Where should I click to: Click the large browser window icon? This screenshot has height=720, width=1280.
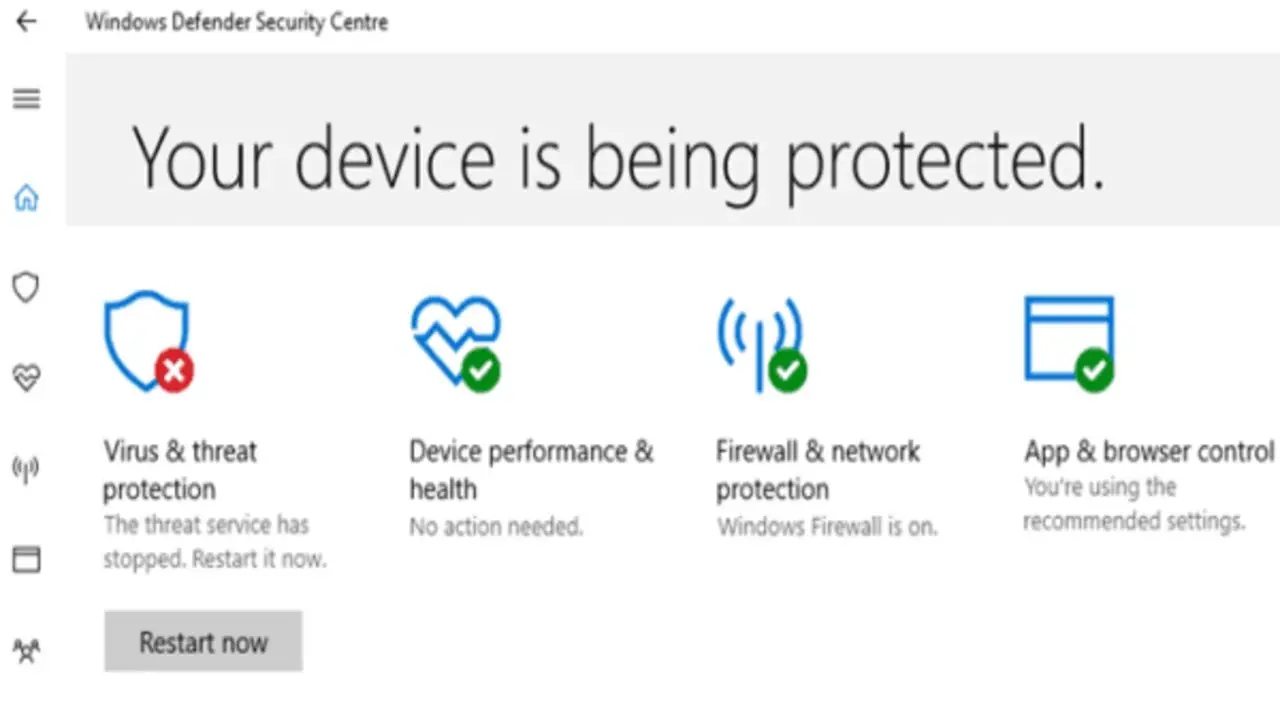(1070, 343)
